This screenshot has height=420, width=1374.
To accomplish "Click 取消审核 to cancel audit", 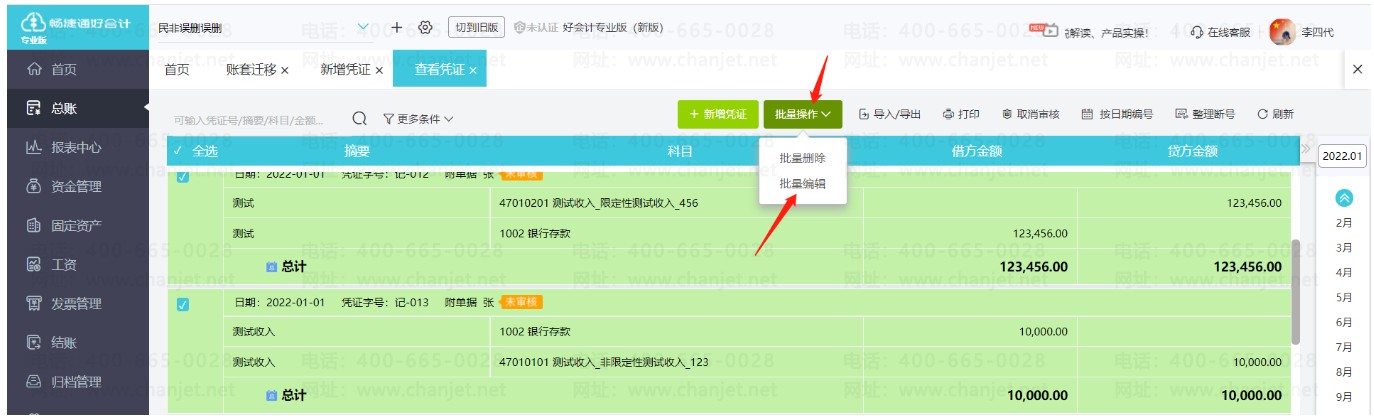I will coord(1030,115).
